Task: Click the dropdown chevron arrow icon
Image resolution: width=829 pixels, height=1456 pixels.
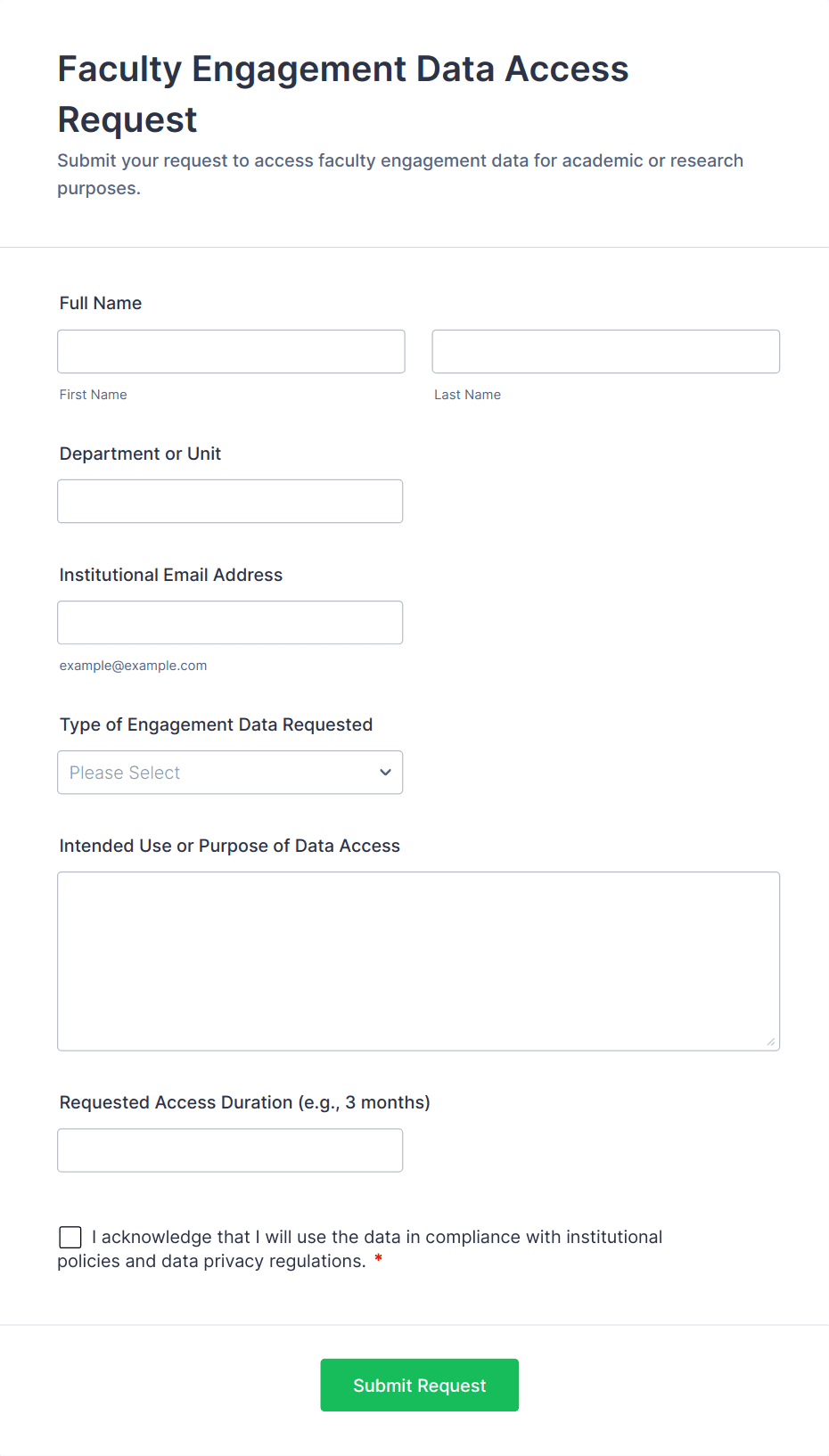Action: (385, 773)
